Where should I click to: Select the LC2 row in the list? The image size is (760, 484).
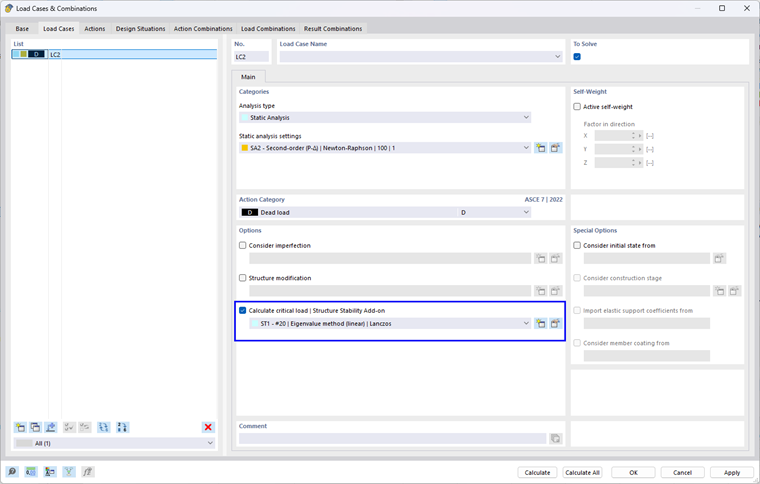114,54
